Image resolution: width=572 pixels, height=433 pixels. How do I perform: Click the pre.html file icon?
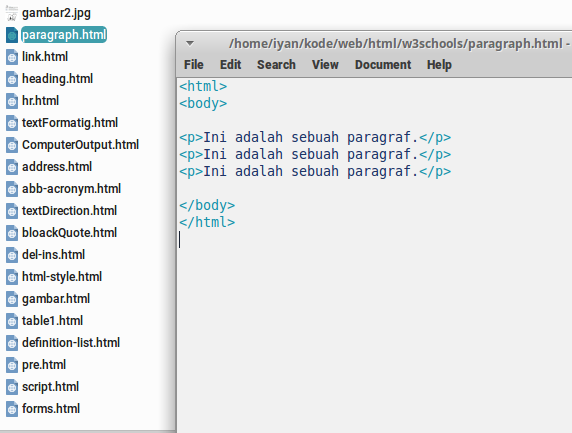(12, 365)
